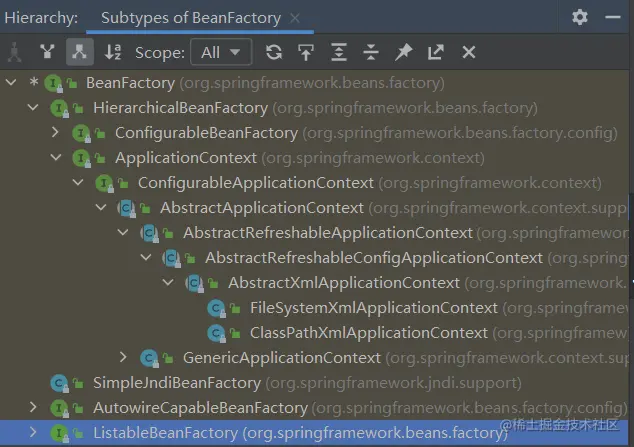Switch to Supertypes Hierarchy view
The height and width of the screenshot is (447, 634).
point(47,52)
